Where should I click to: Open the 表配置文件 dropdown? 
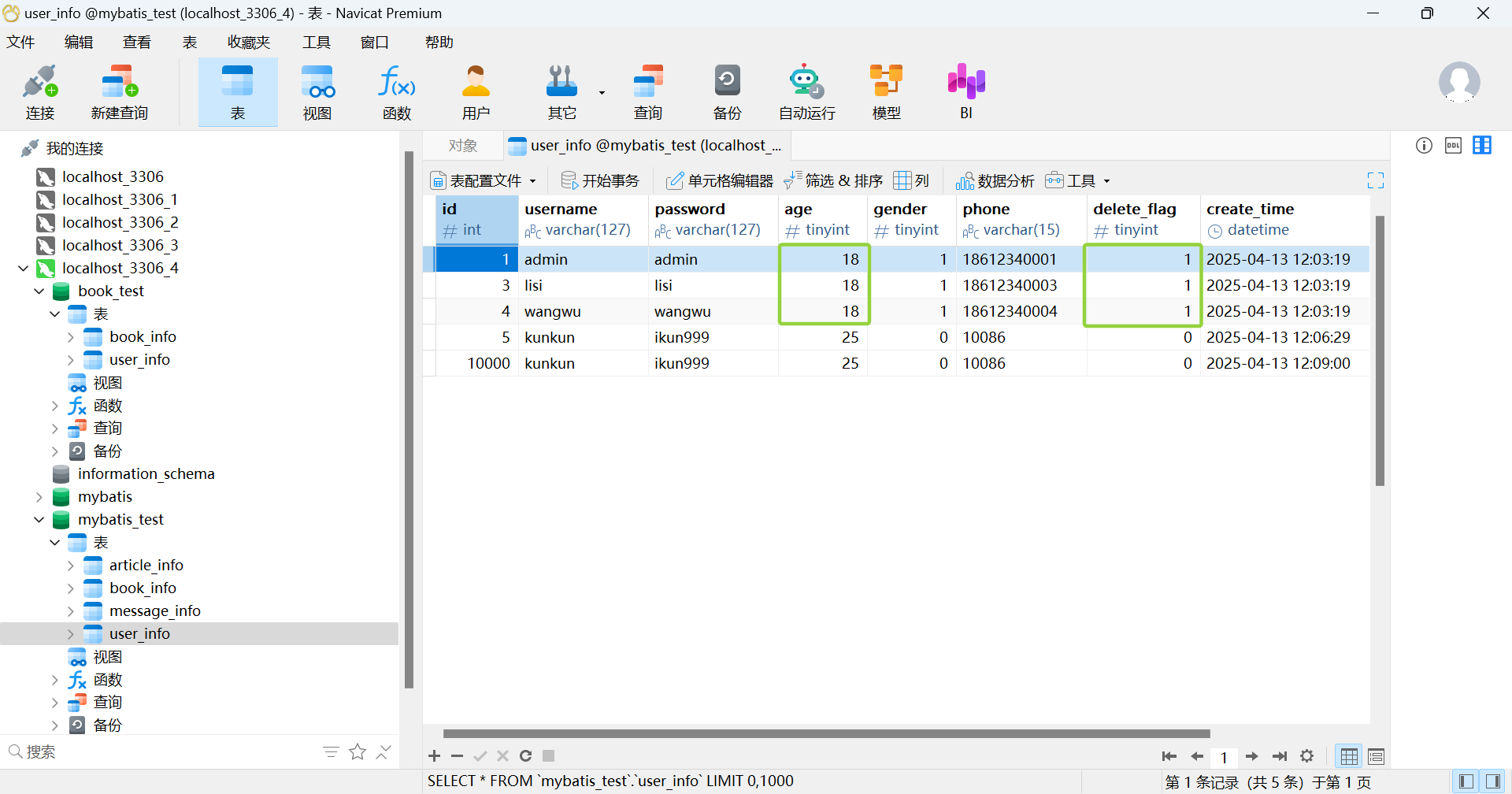(483, 180)
